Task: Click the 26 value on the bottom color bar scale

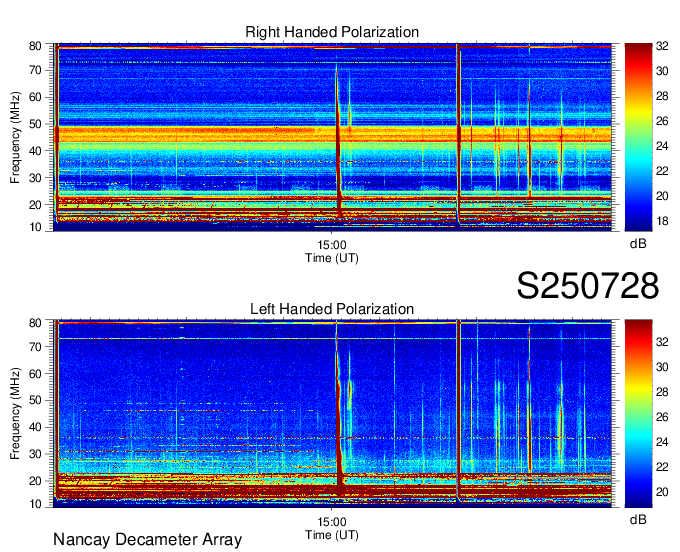Action: pos(662,417)
